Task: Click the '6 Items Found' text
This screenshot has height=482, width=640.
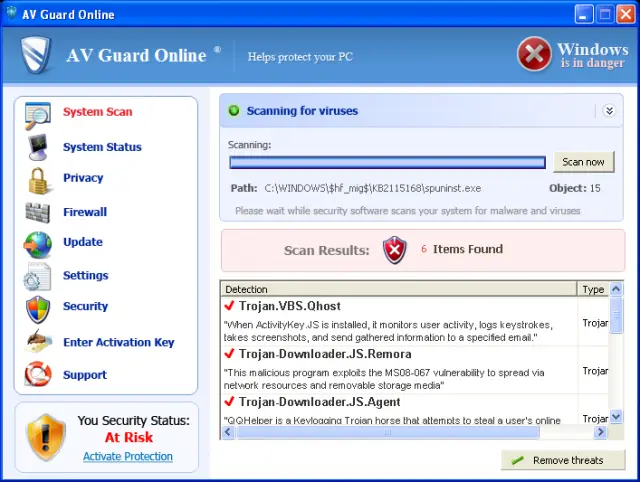Action: [462, 249]
